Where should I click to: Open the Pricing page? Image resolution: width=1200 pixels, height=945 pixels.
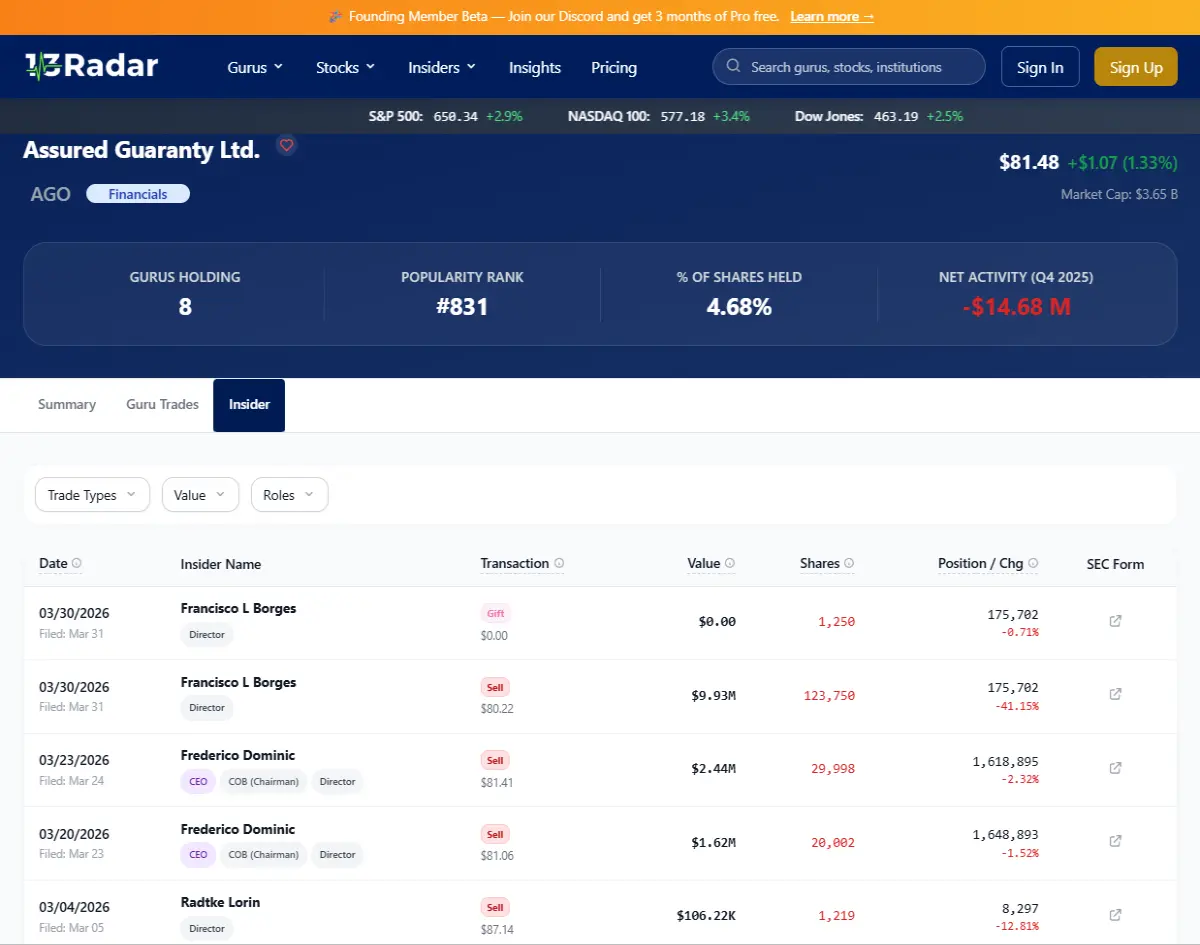point(614,67)
